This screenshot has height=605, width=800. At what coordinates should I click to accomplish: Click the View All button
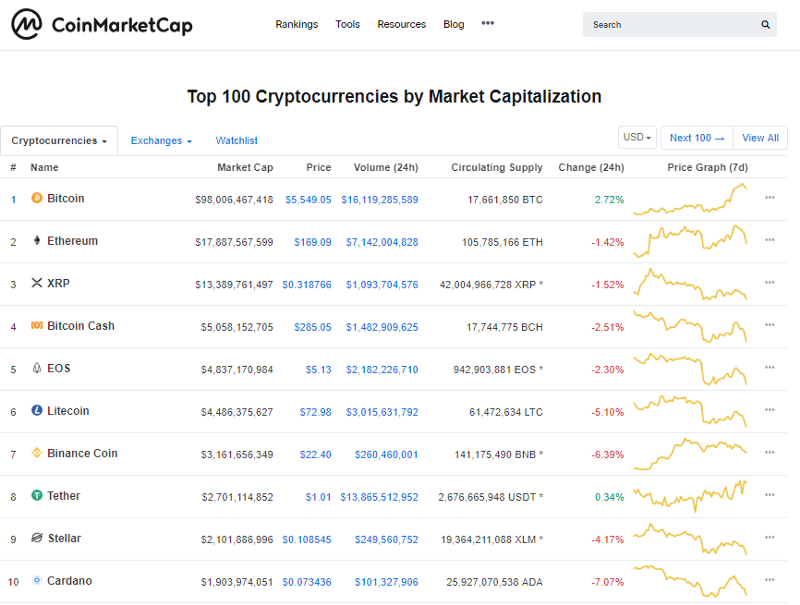pyautogui.click(x=760, y=138)
